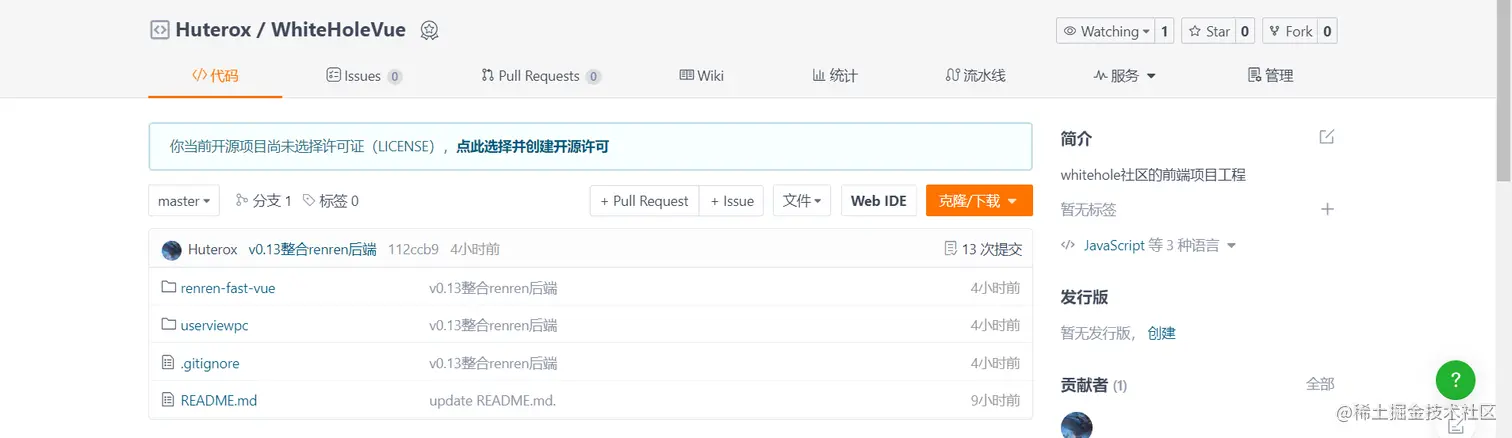The height and width of the screenshot is (438, 1512).
Task: Fork this repository
Action: point(1290,31)
